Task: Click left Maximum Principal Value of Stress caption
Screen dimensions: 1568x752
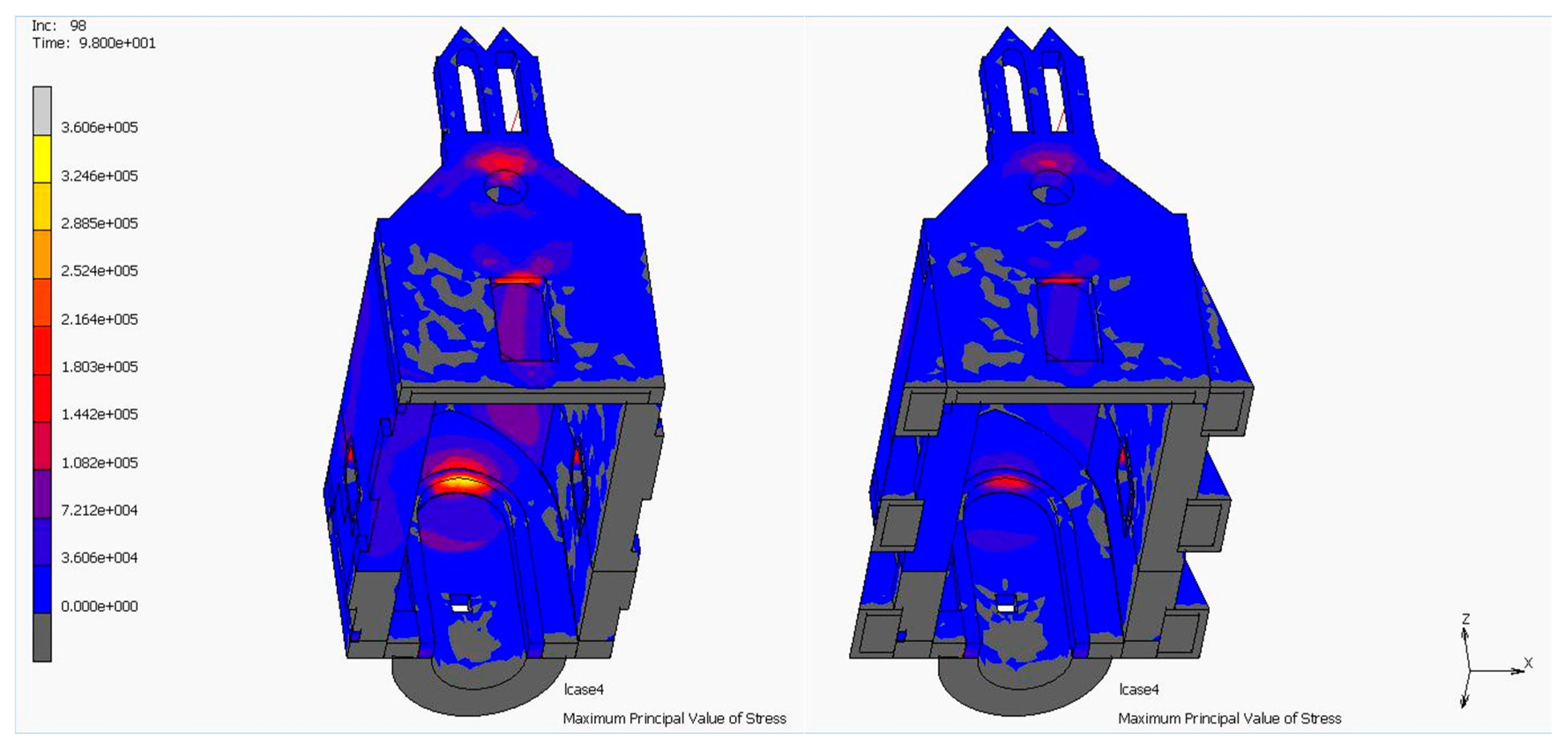Action: 674,718
